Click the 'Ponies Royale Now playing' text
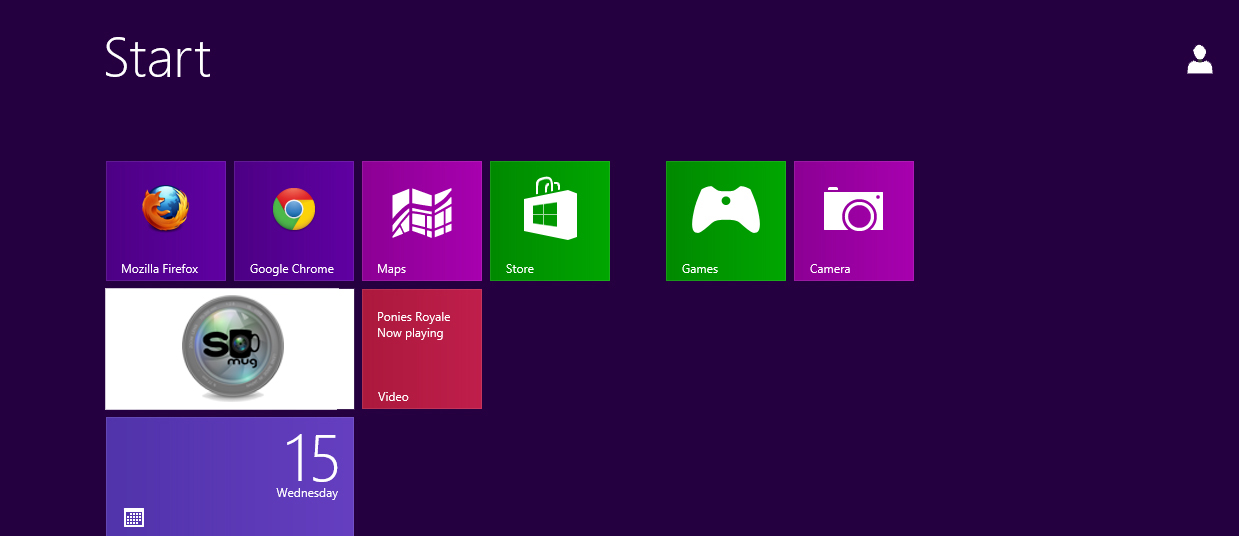This screenshot has width=1239, height=536. tap(413, 325)
